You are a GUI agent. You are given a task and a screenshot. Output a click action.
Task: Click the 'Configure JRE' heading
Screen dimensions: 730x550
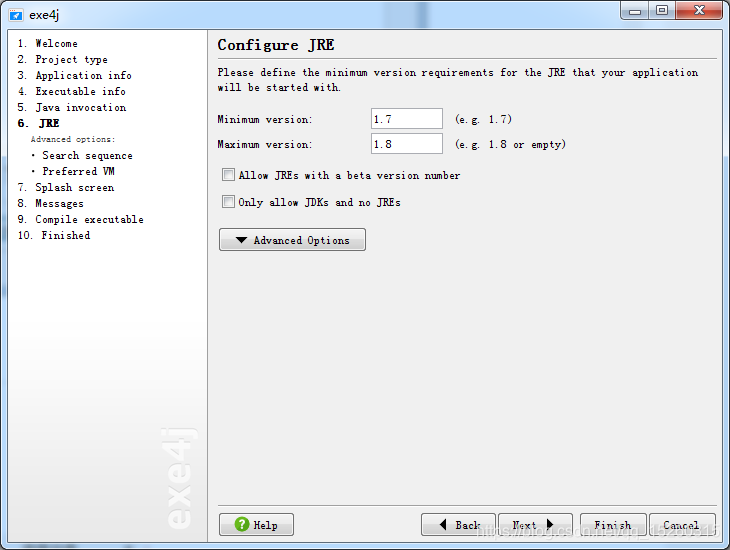coord(276,45)
